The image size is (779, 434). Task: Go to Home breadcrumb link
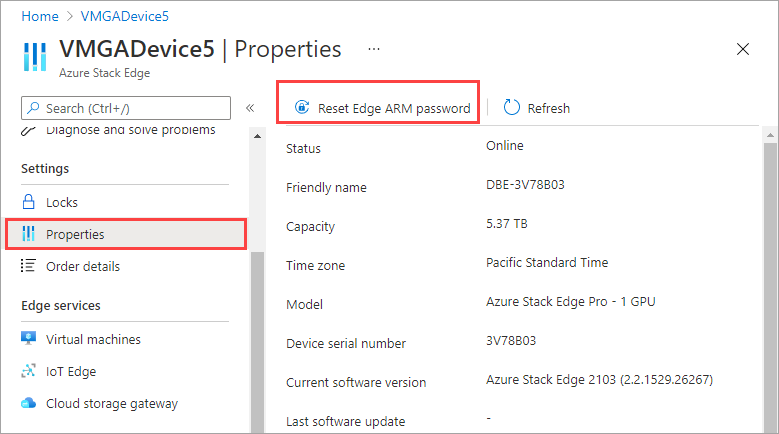(x=39, y=17)
